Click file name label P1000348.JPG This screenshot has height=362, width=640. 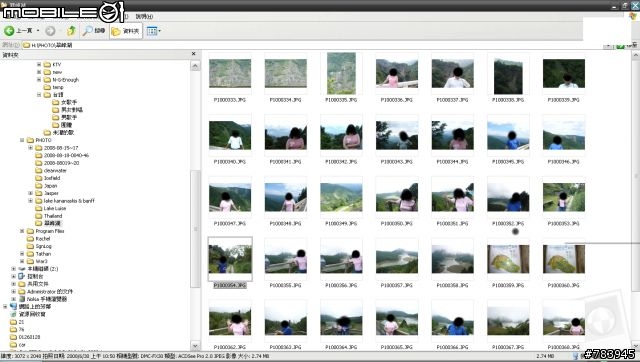pyautogui.click(x=286, y=224)
